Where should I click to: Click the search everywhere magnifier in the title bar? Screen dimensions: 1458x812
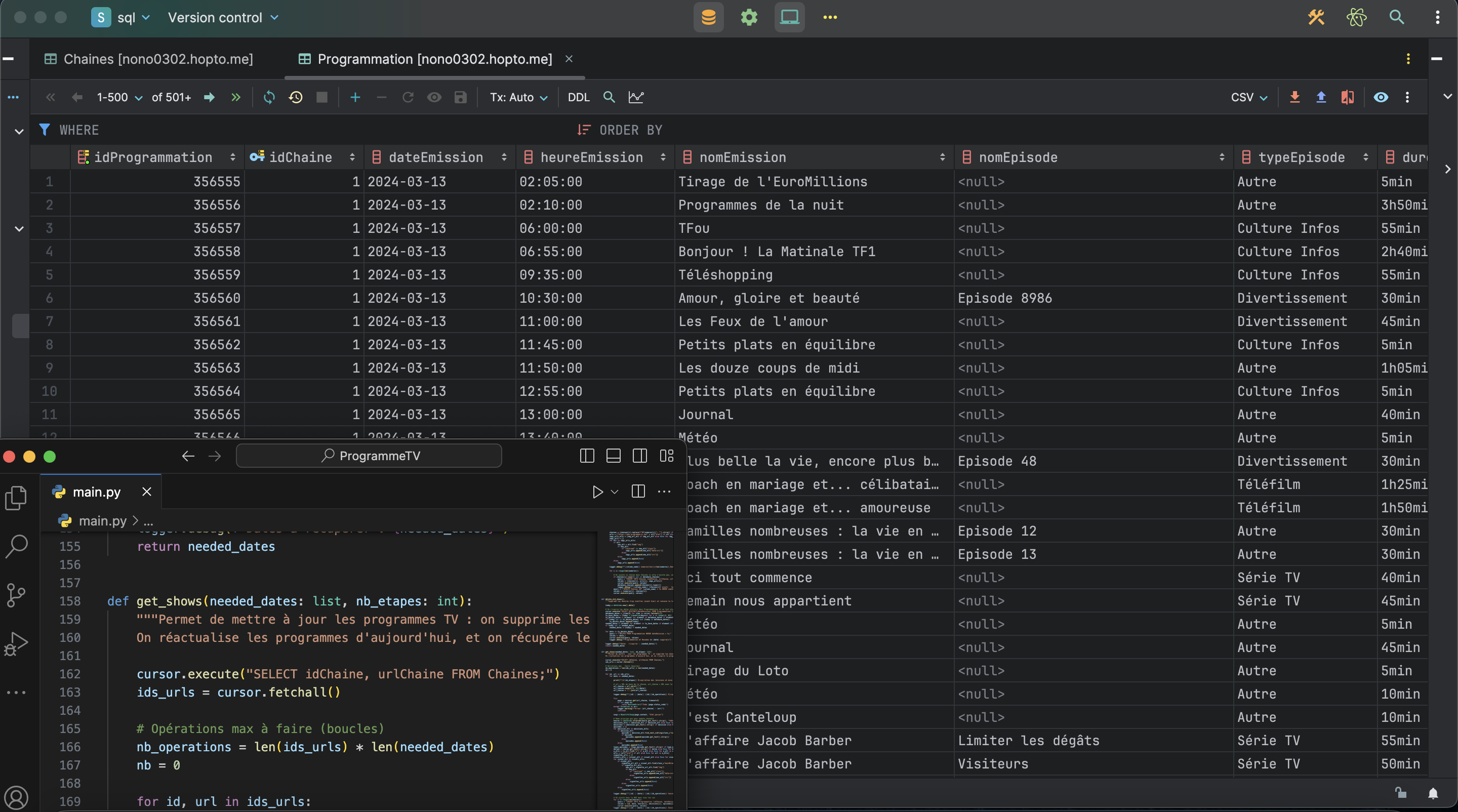(x=1396, y=18)
